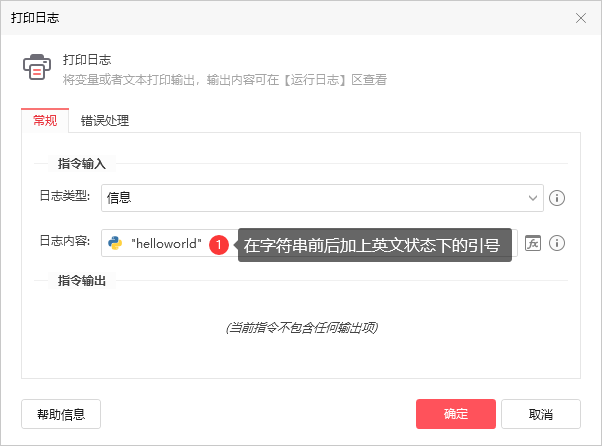Viewport: 602px width, 446px height.
Task: Open 帮助信息
Action: tap(61, 414)
